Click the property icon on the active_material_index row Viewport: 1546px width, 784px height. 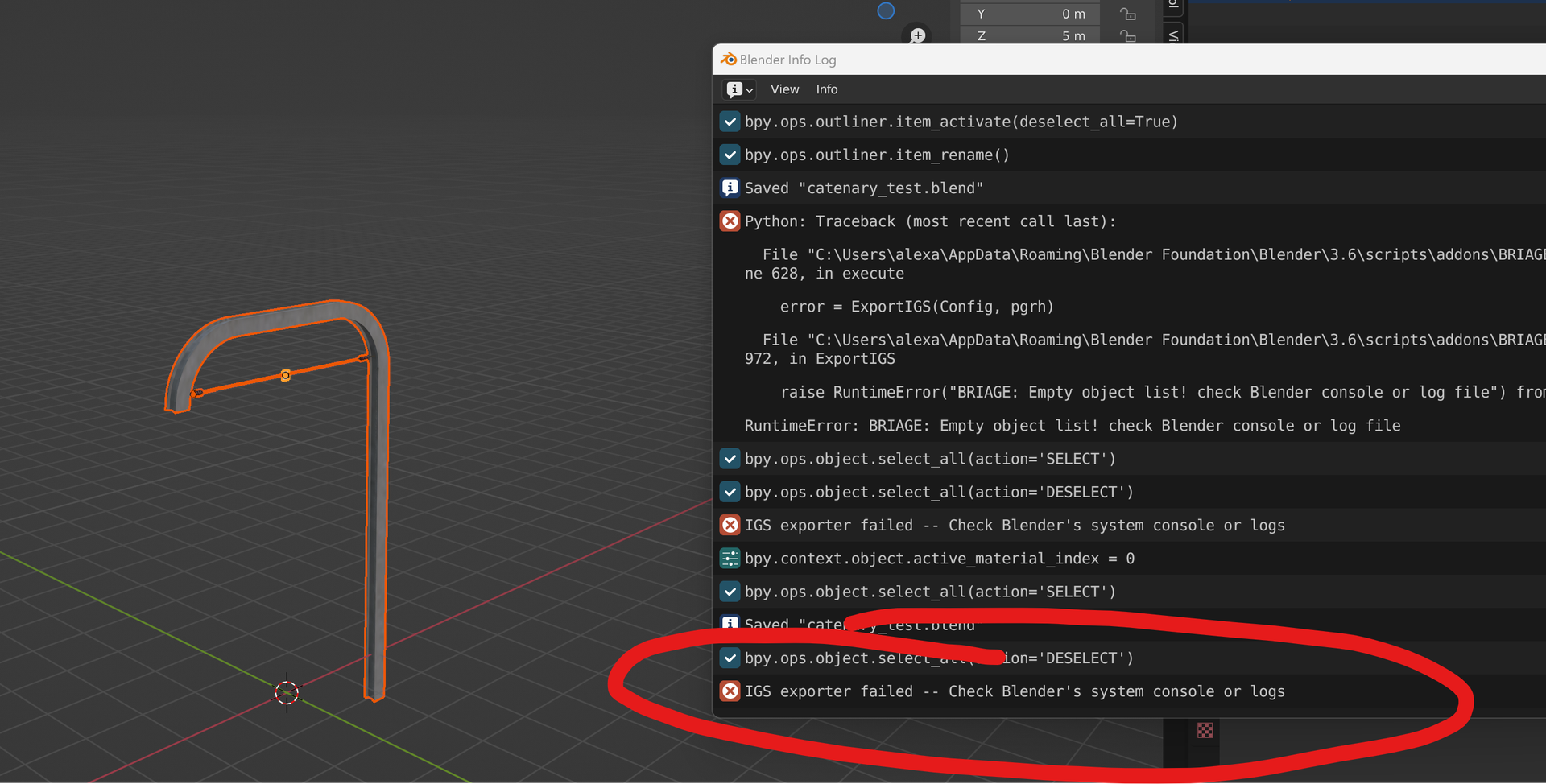(x=730, y=559)
